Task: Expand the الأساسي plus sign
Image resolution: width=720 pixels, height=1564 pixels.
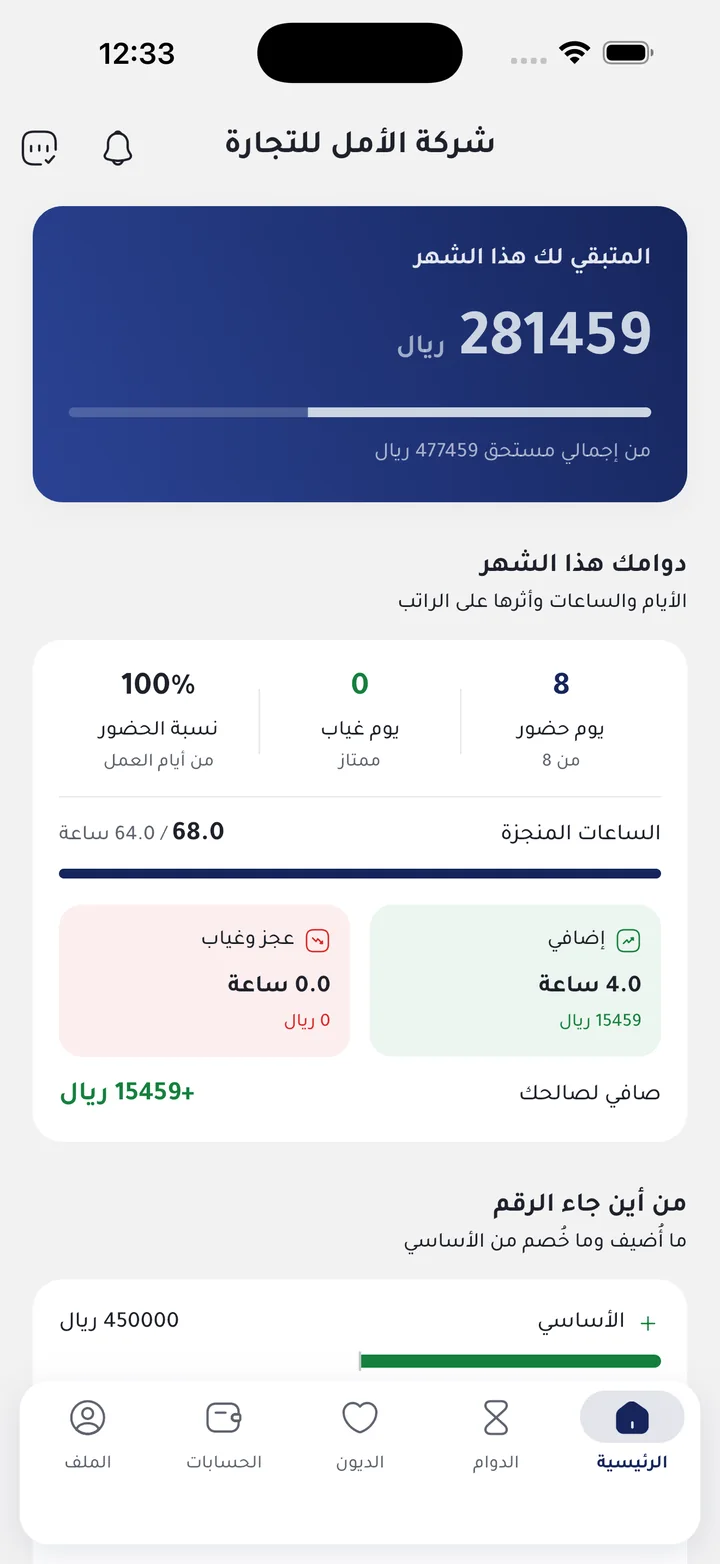Action: coord(648,1323)
